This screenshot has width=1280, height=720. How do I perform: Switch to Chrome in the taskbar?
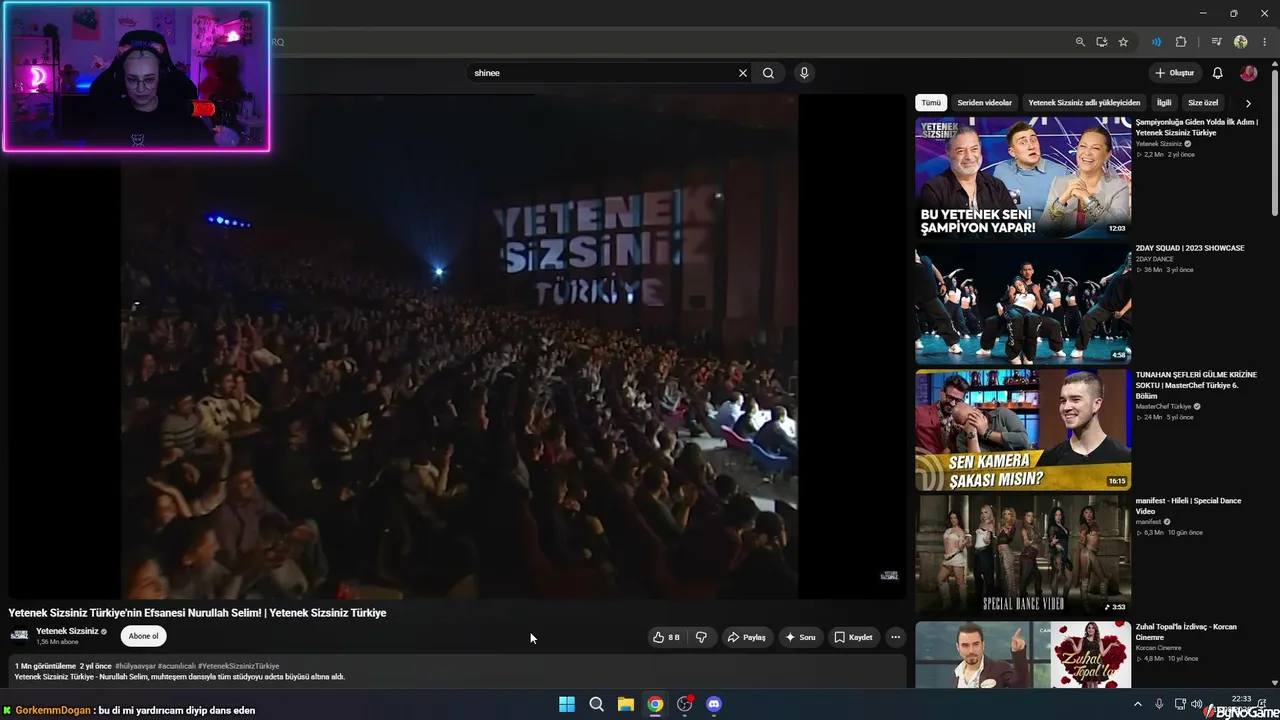click(655, 704)
